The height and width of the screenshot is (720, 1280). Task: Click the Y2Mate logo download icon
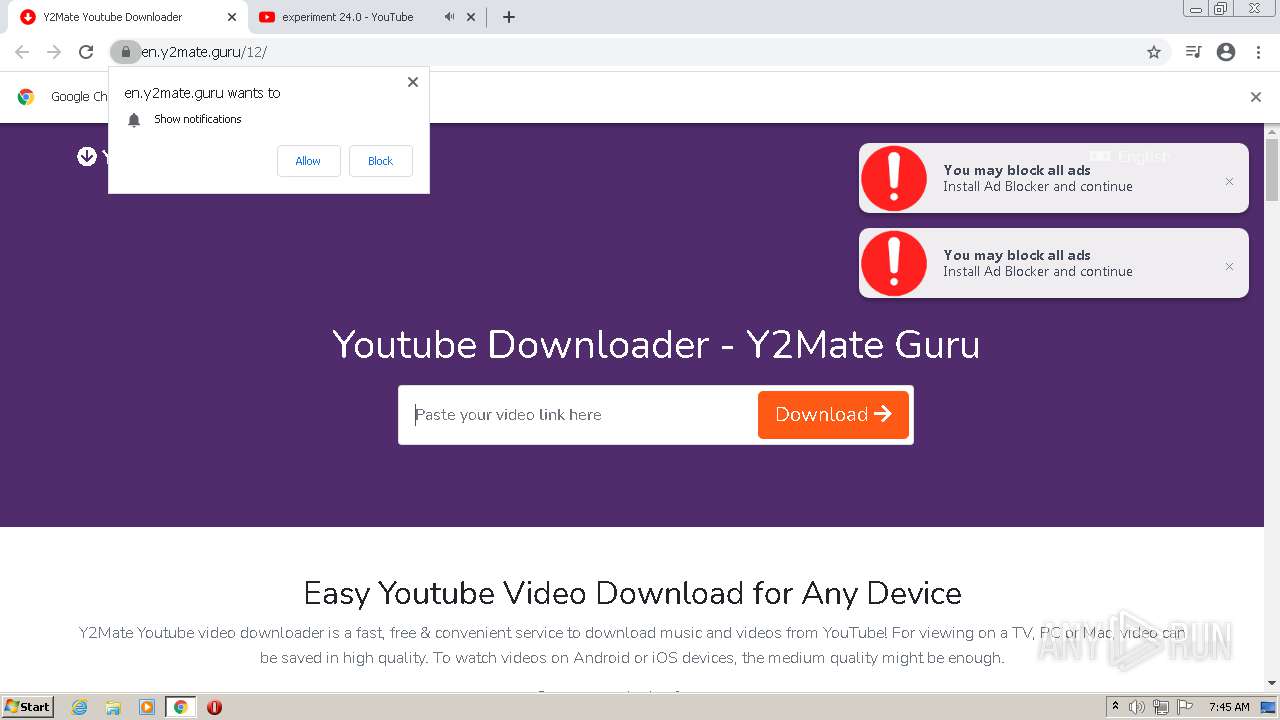click(x=87, y=156)
